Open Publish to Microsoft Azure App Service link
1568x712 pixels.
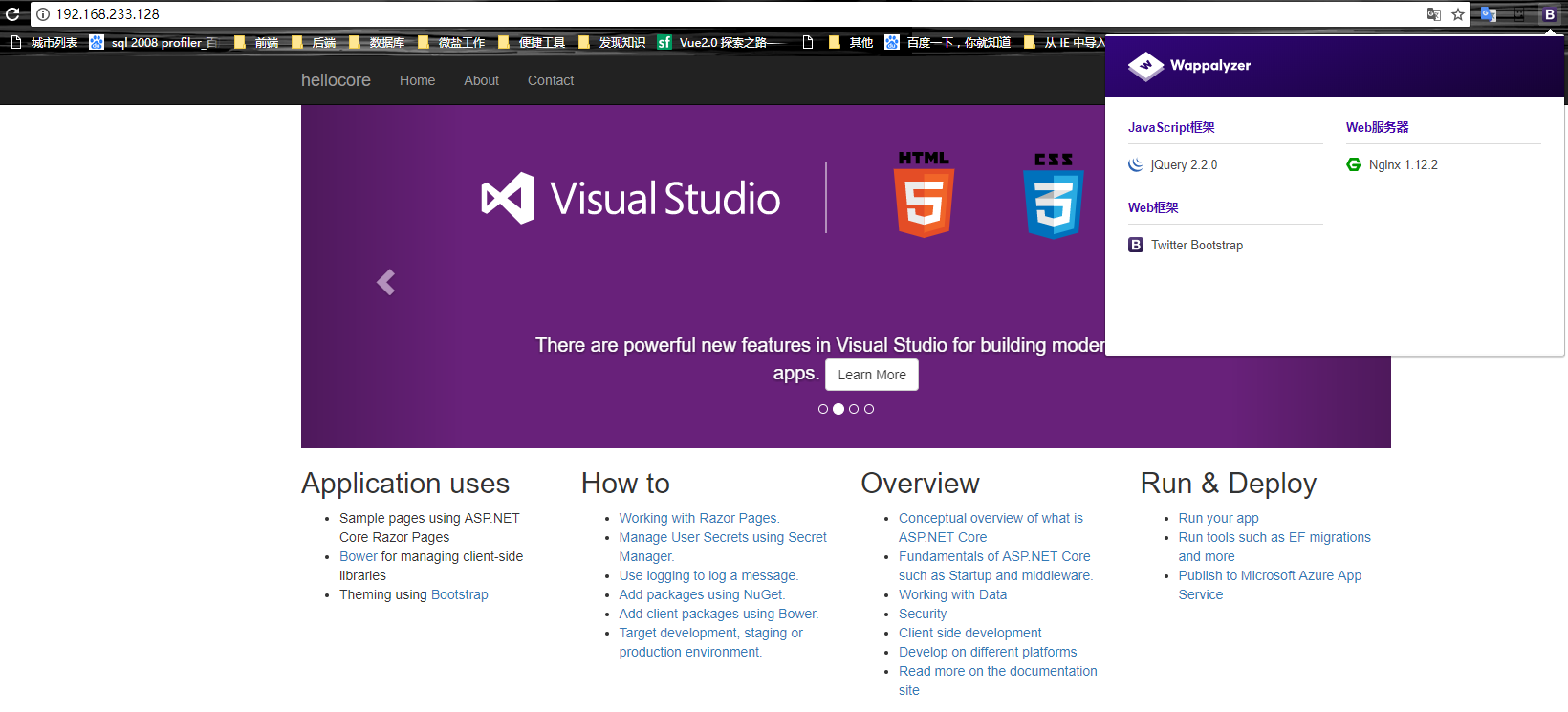(1270, 585)
